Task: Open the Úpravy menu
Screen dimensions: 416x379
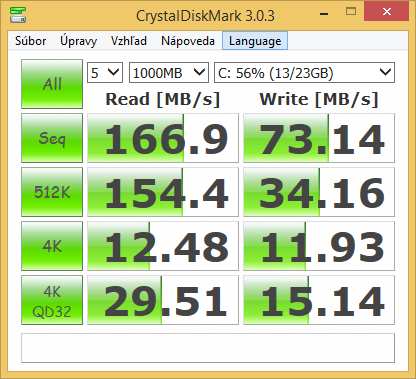Action: click(79, 41)
